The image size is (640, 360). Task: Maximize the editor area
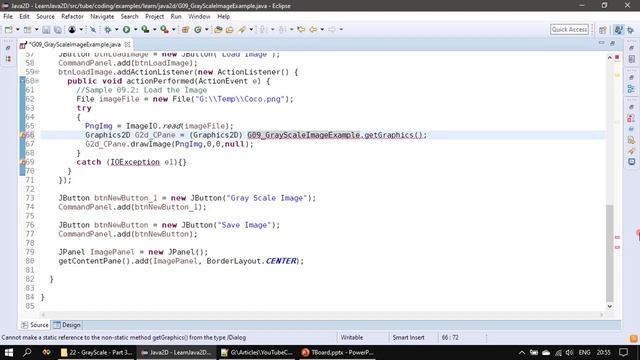(x=612, y=43)
